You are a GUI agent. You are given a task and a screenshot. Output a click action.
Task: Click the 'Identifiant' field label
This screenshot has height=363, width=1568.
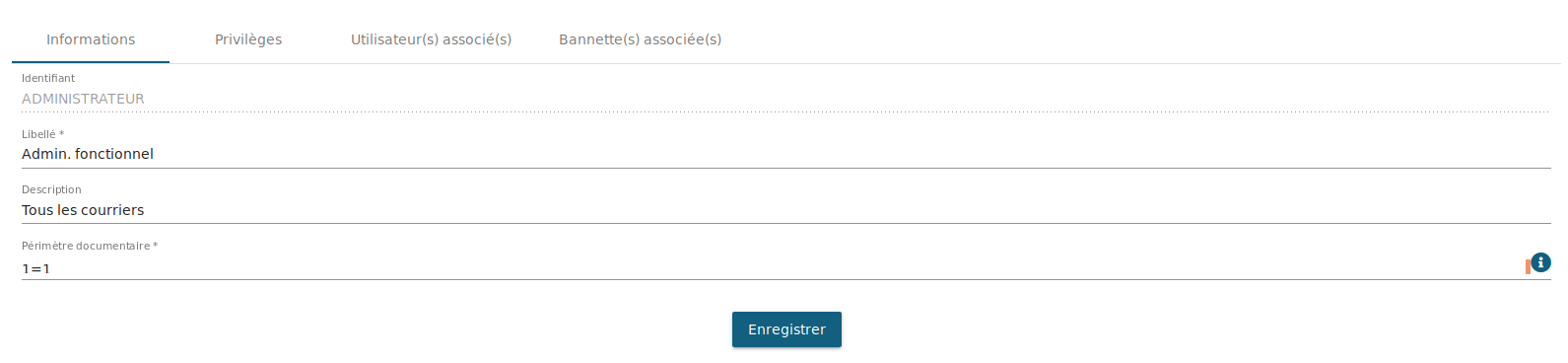[x=48, y=78]
